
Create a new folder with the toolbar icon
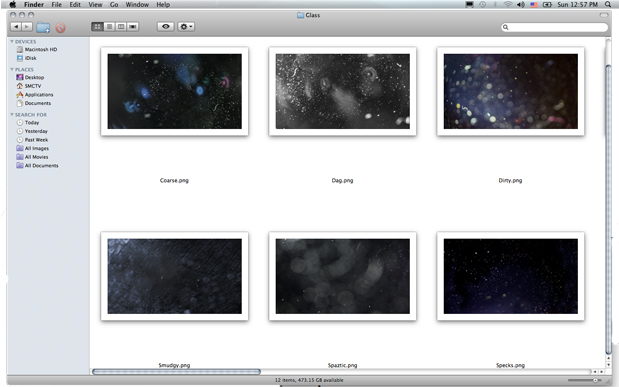pos(43,27)
